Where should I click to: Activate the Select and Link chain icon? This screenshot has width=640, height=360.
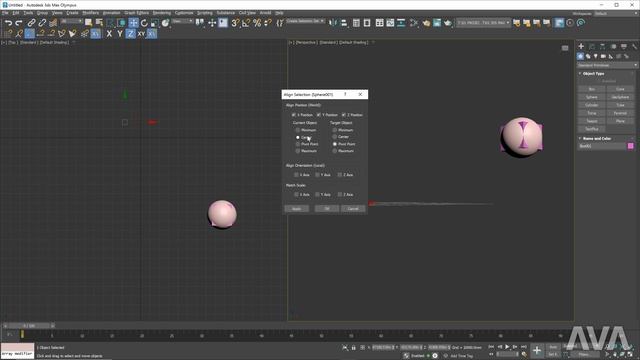pyautogui.click(x=31, y=23)
